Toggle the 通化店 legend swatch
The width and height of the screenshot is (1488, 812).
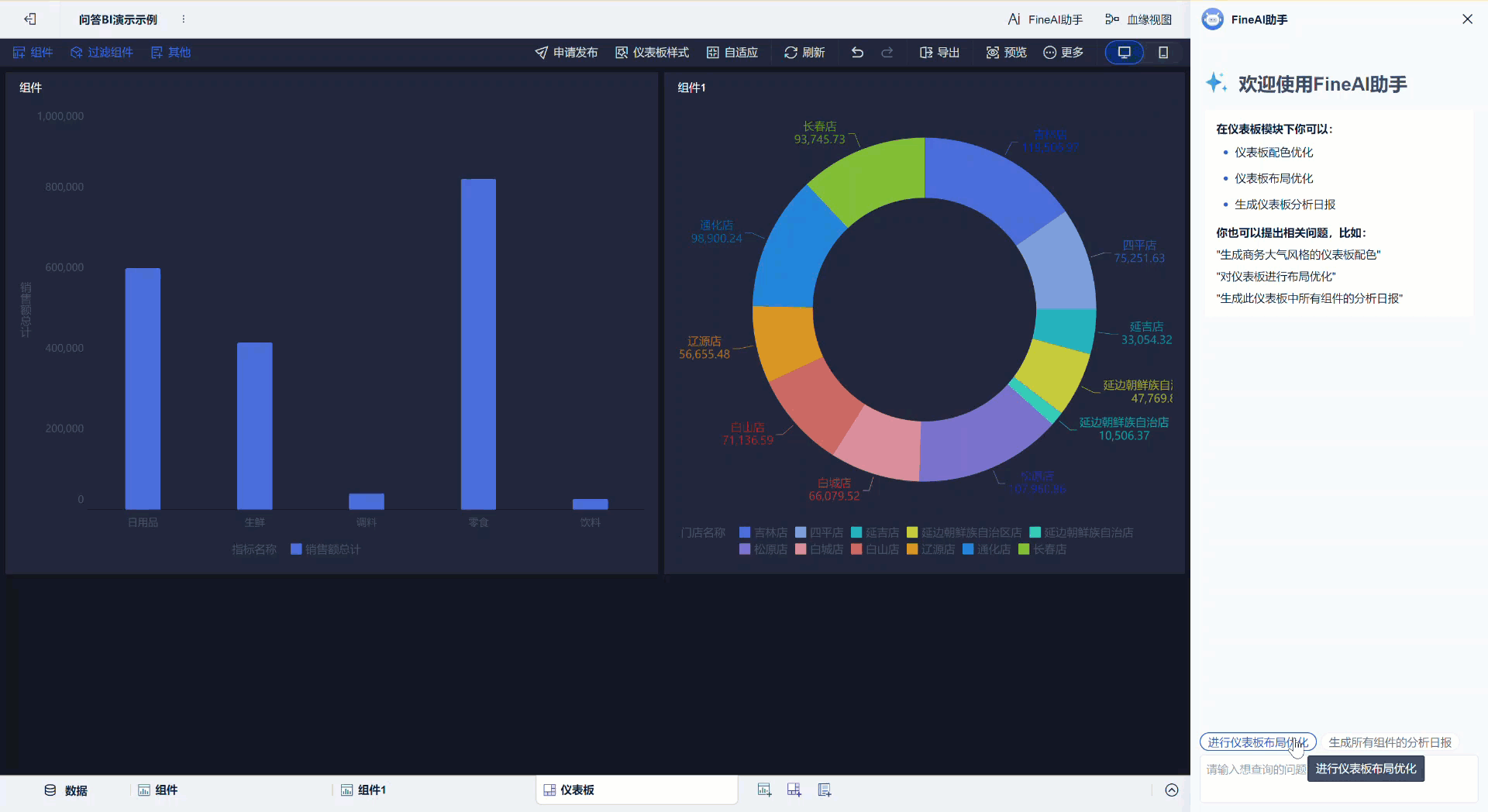click(x=968, y=549)
